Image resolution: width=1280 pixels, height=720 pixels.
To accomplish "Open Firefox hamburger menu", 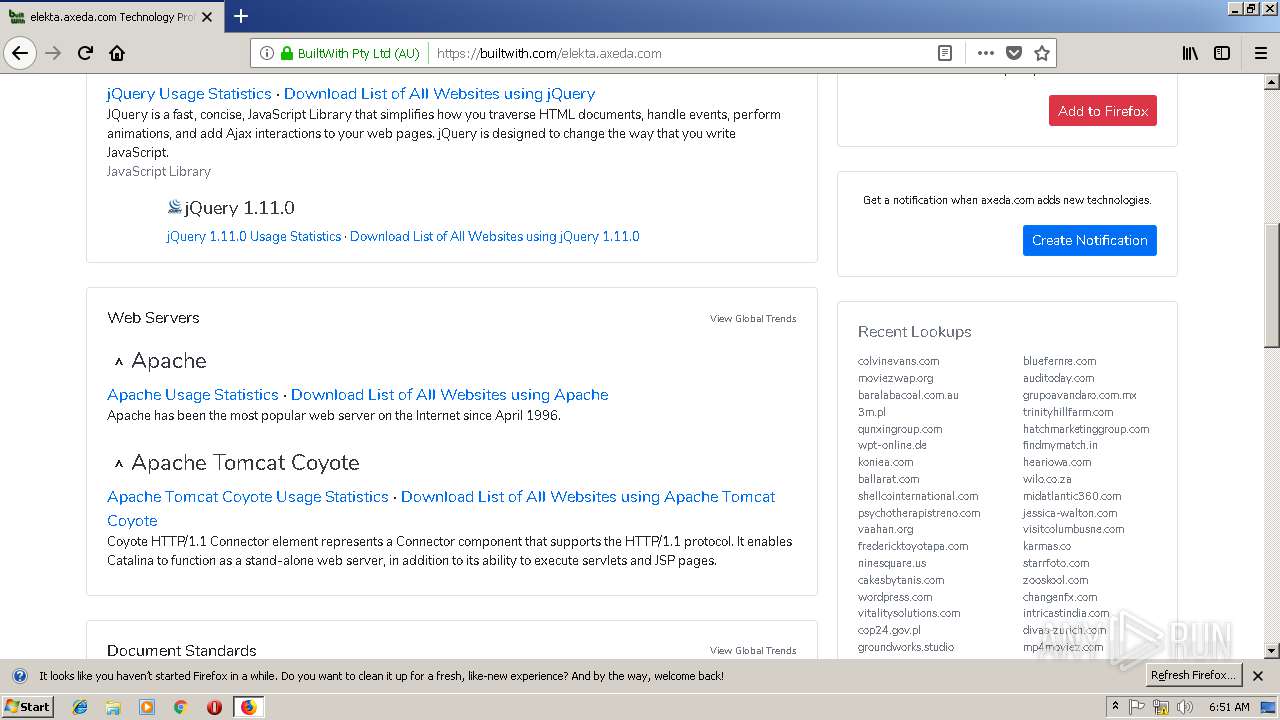I will 1261,53.
